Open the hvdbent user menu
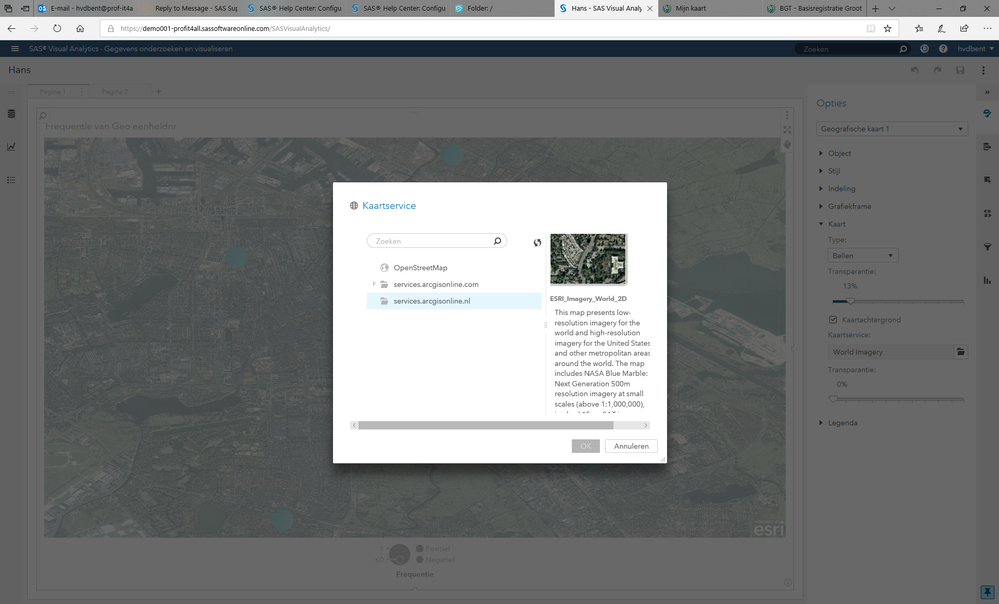Screen dimensions: 999x604 coord(975,48)
